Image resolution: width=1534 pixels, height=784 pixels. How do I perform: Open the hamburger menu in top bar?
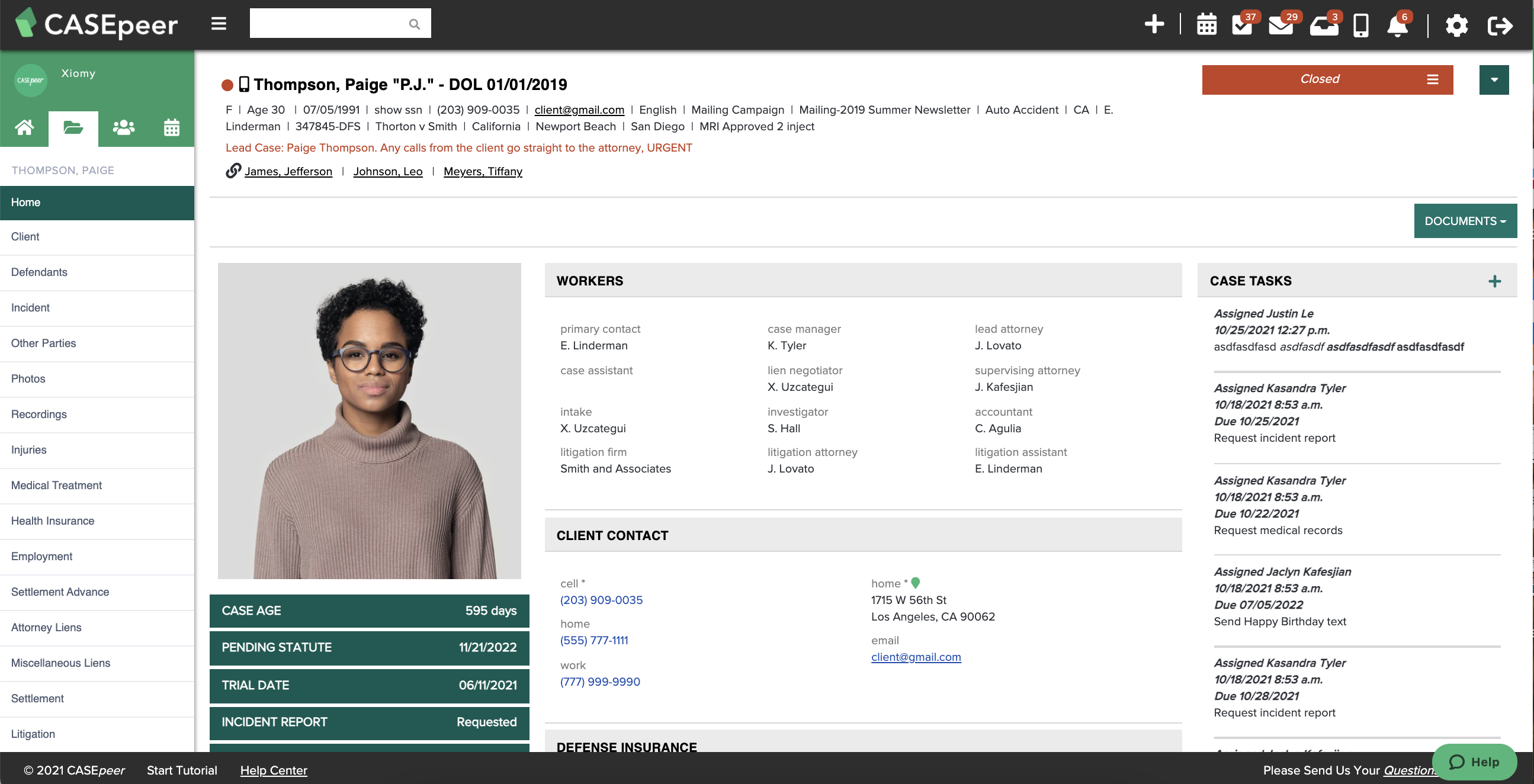(x=219, y=24)
